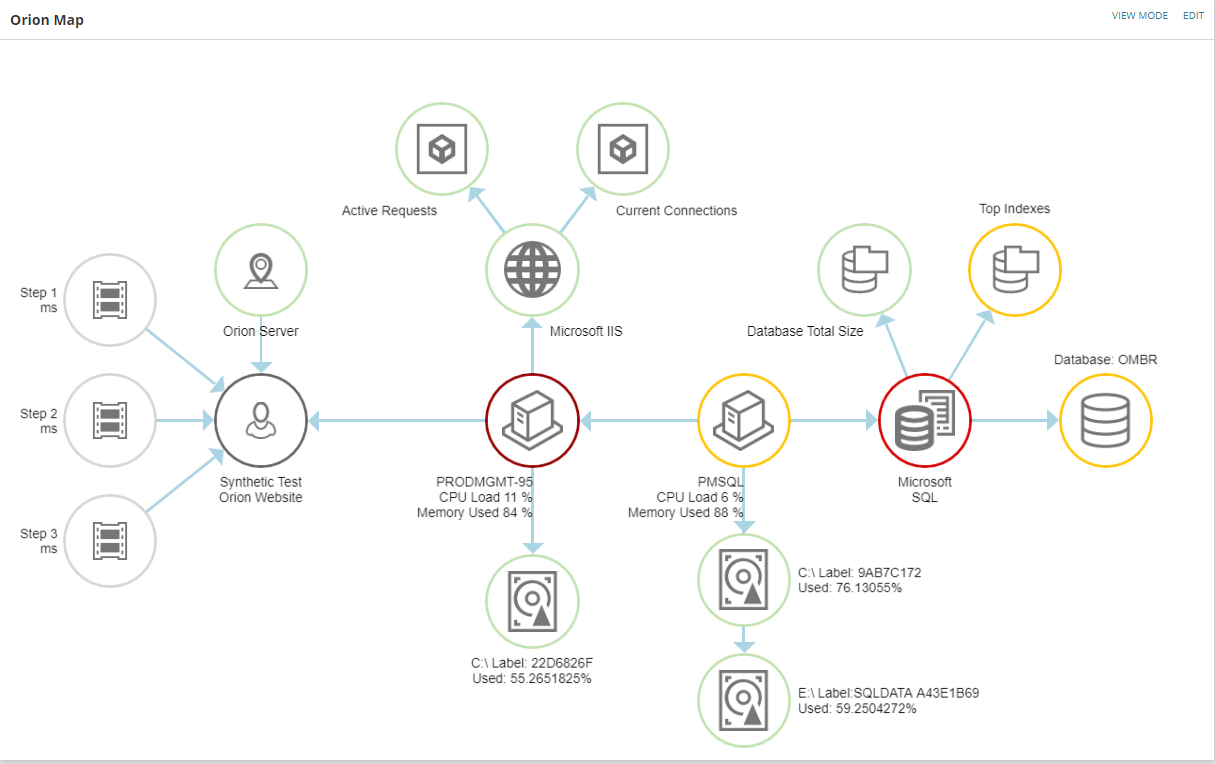Click the 'Active Requests' label
This screenshot has height=764, width=1216.
click(x=389, y=211)
